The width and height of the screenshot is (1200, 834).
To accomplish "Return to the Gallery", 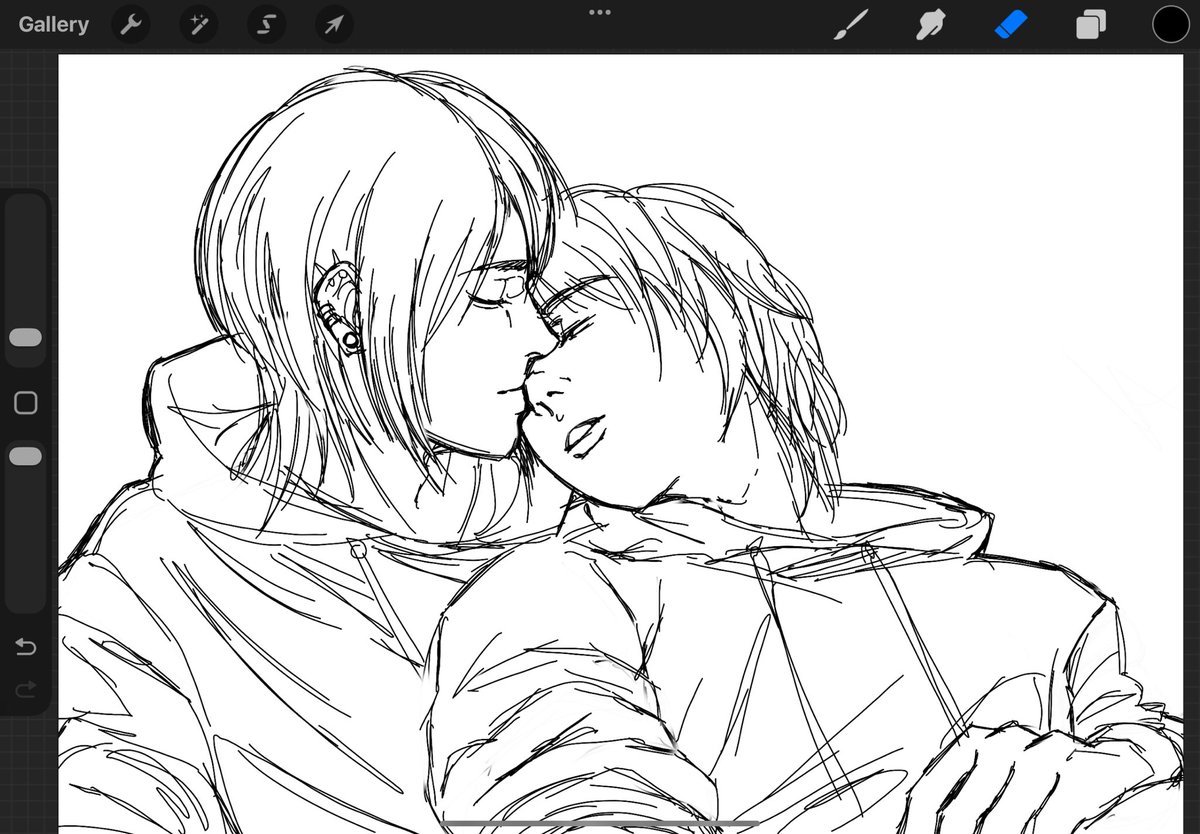I will (x=53, y=24).
